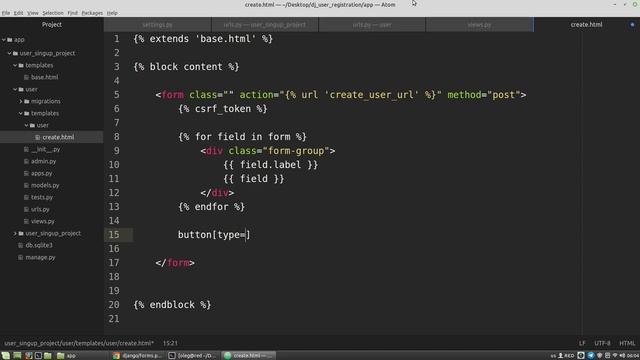Screen dimensions: 640x360
Task: Change UTF-8 encoding in status bar
Action: point(602,343)
